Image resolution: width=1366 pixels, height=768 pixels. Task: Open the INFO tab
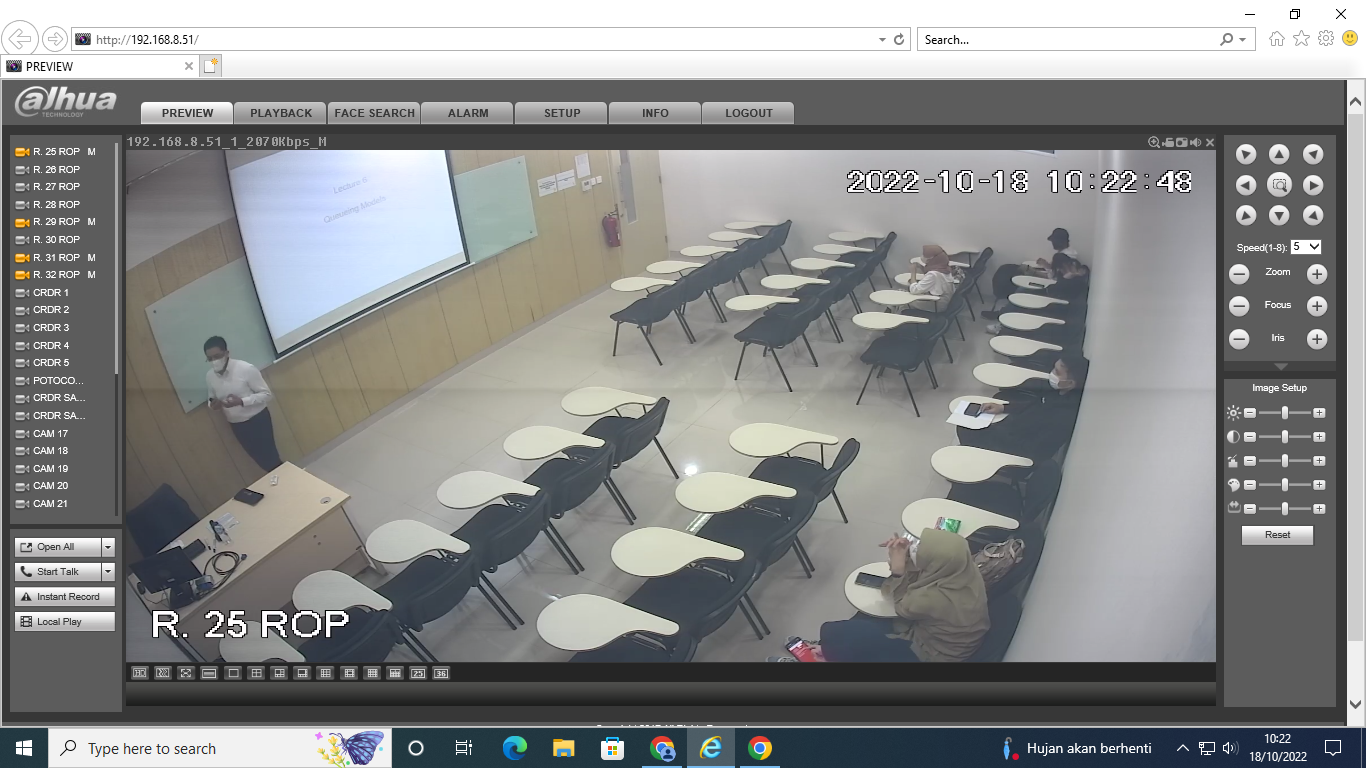pos(655,113)
